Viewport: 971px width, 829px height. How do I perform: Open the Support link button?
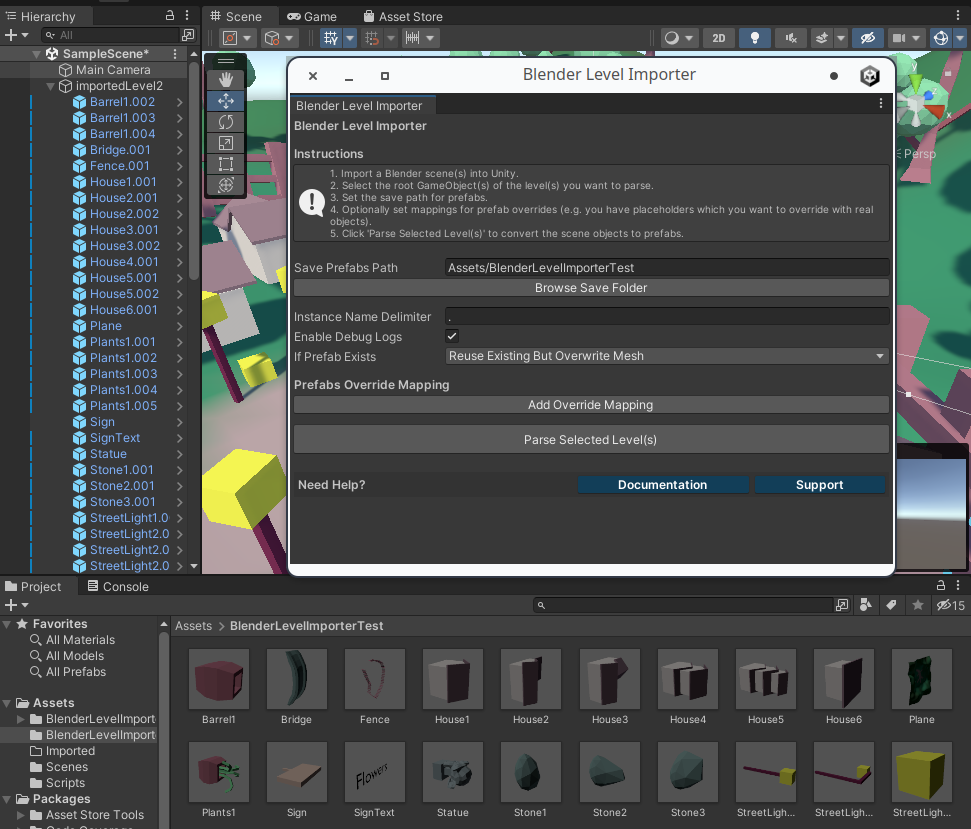click(819, 485)
